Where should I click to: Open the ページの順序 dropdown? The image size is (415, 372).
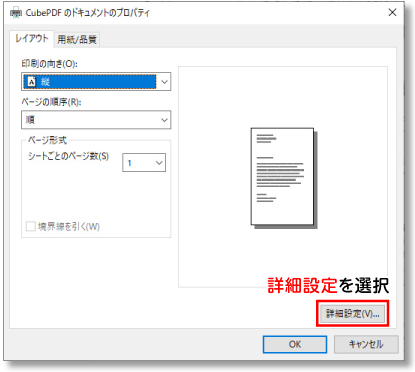[96, 120]
